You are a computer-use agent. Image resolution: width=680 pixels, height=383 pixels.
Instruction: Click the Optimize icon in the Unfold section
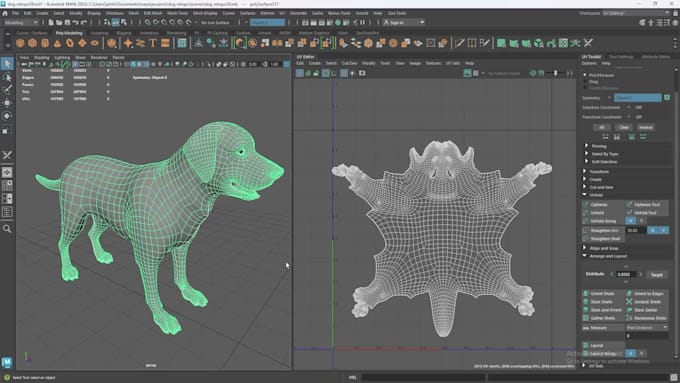pyautogui.click(x=586, y=204)
